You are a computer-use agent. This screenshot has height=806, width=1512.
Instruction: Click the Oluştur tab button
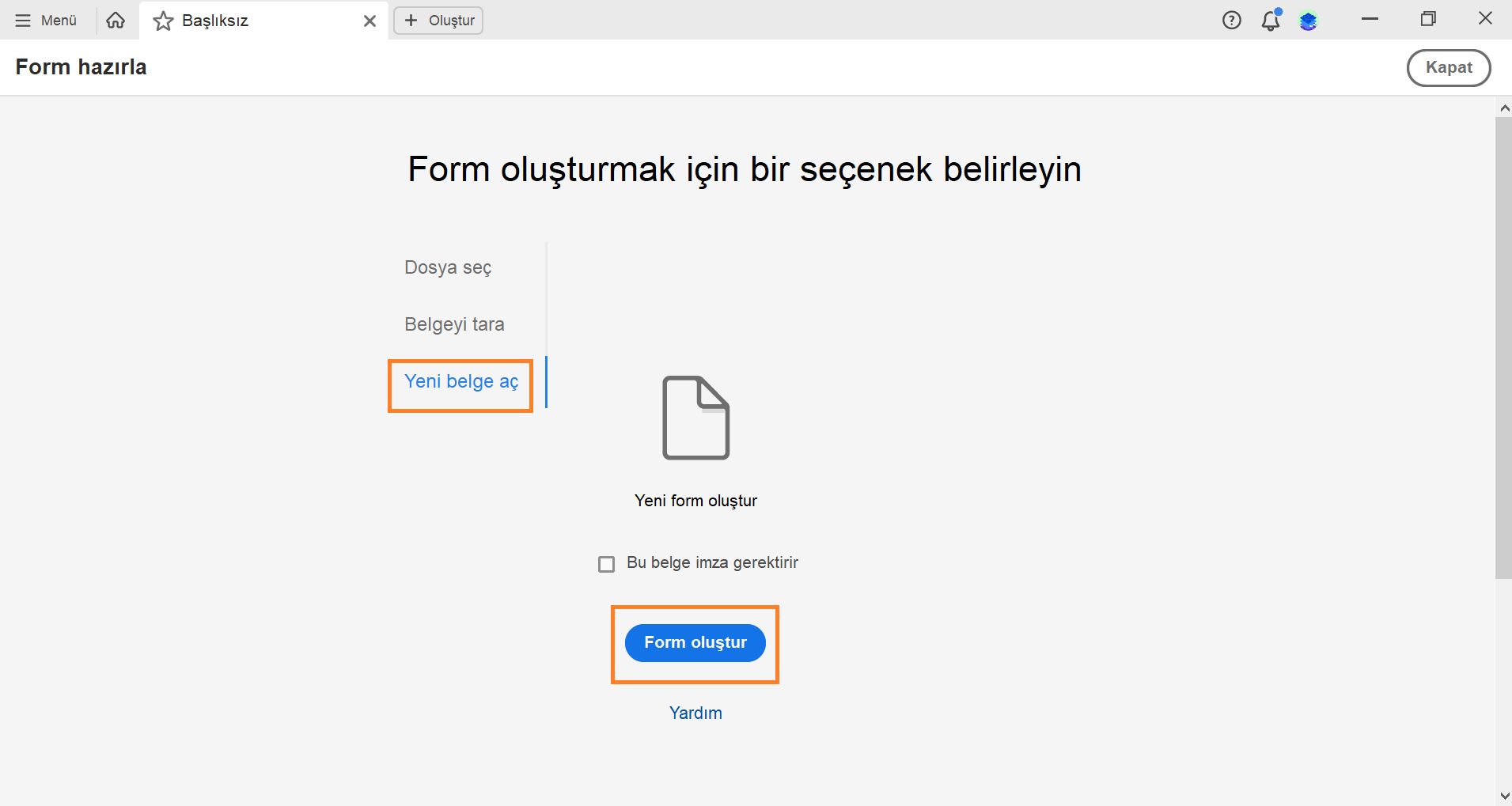pos(438,21)
